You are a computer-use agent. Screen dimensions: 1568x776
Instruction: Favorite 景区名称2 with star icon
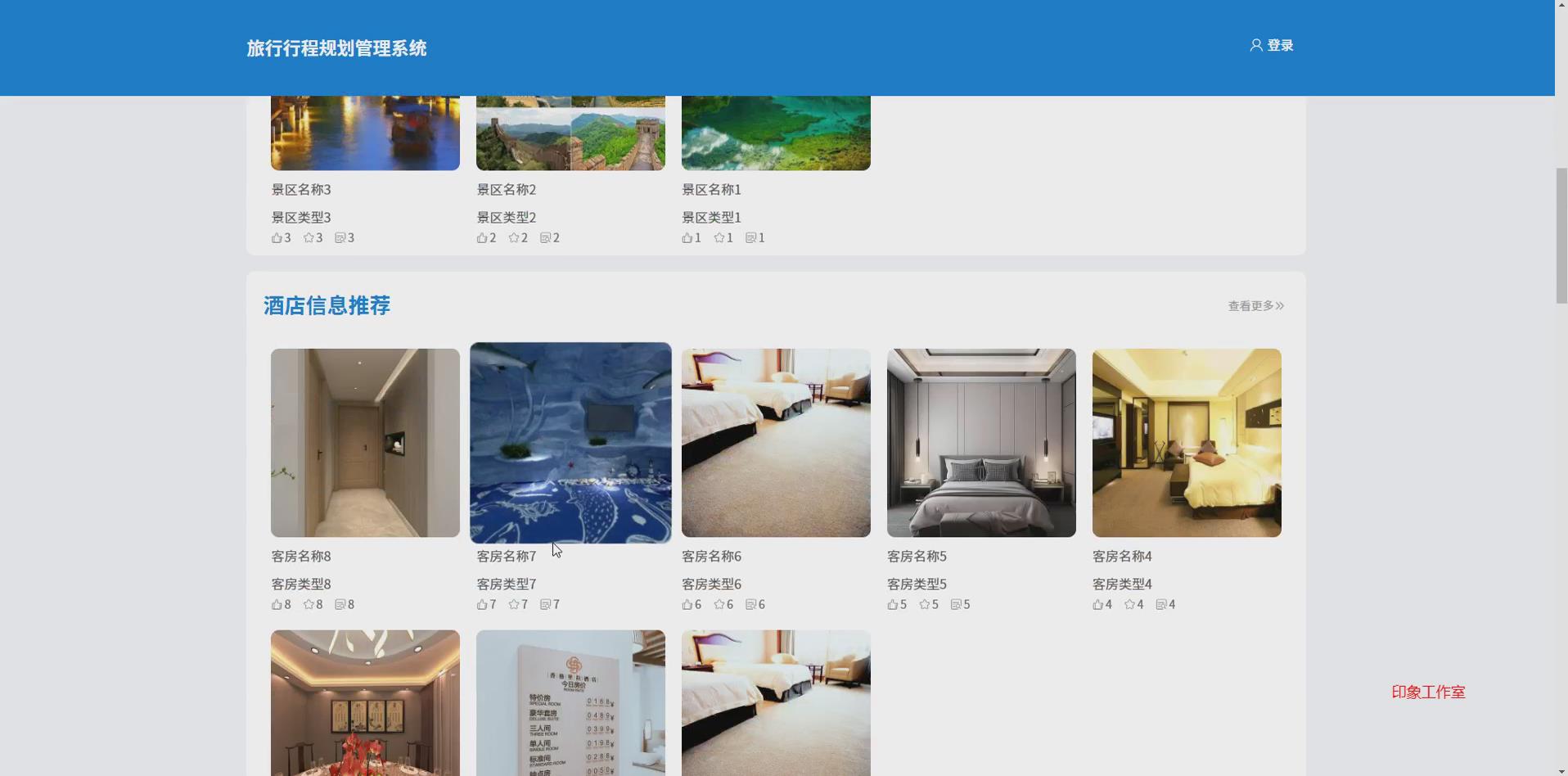coord(514,238)
